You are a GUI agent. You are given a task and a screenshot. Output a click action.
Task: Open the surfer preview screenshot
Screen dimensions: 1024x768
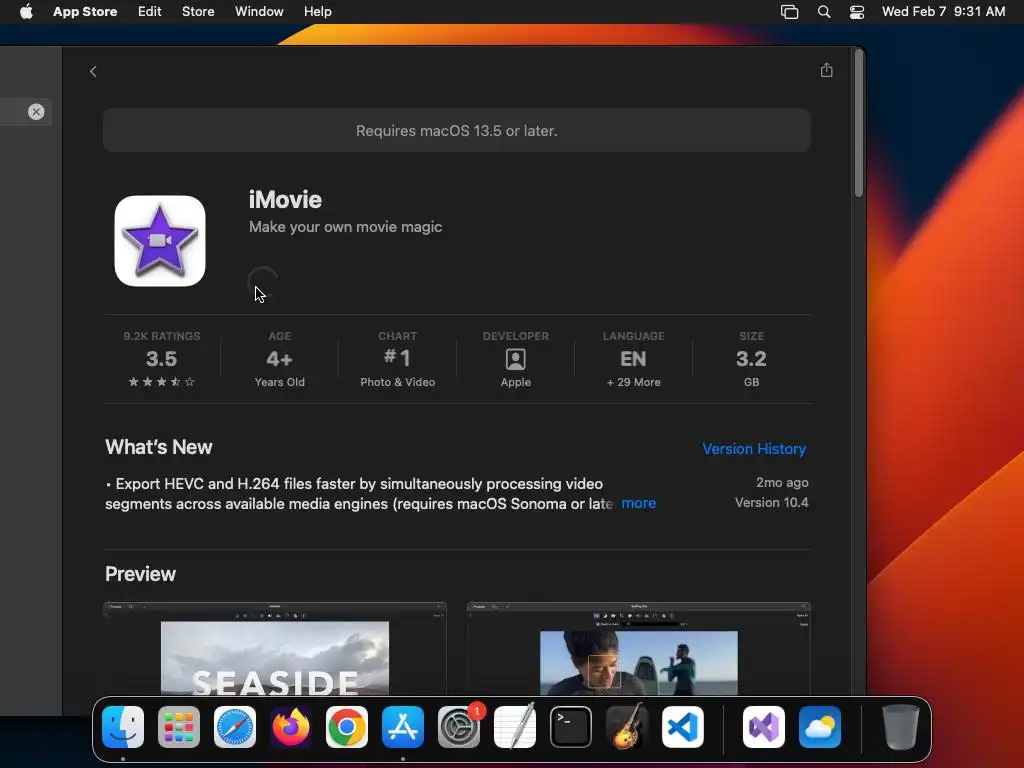[x=639, y=648]
